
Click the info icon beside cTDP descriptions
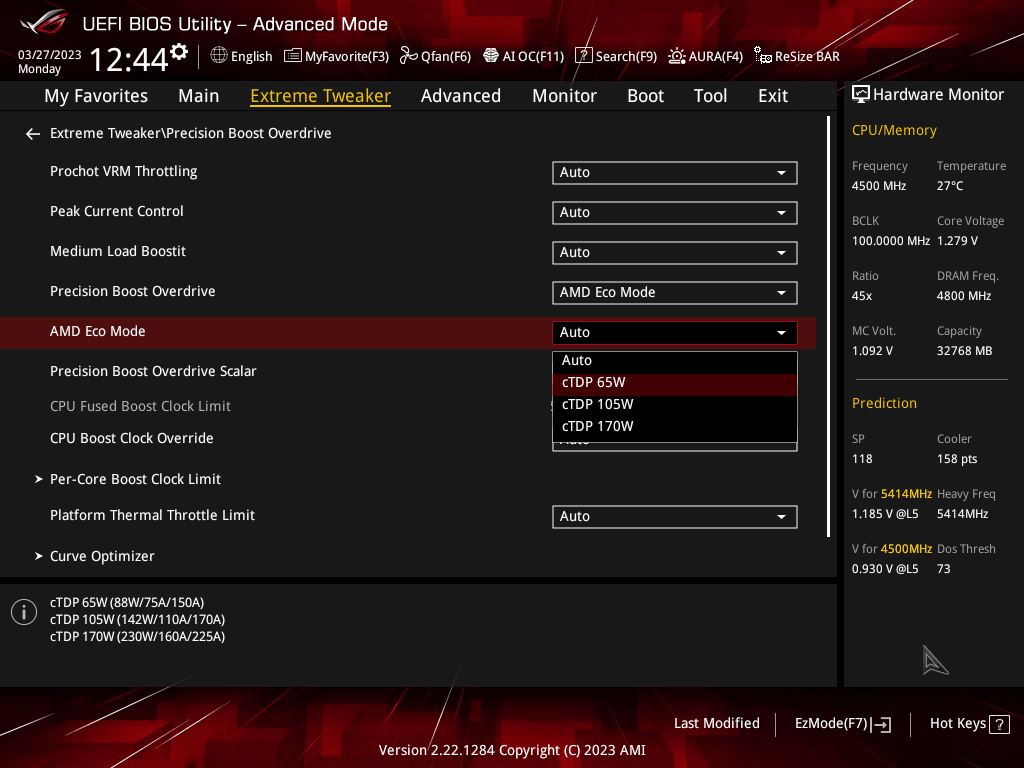click(24, 612)
